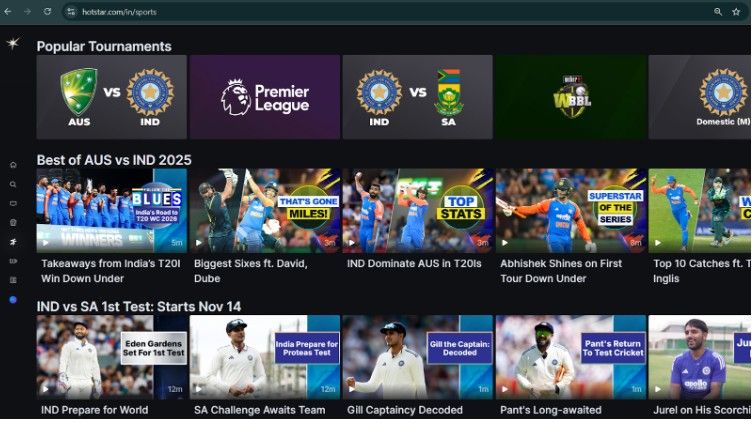Viewport: 752px width, 422px height.
Task: Play the That's Gone Miles video thumbnail
Action: pyautogui.click(x=265, y=210)
